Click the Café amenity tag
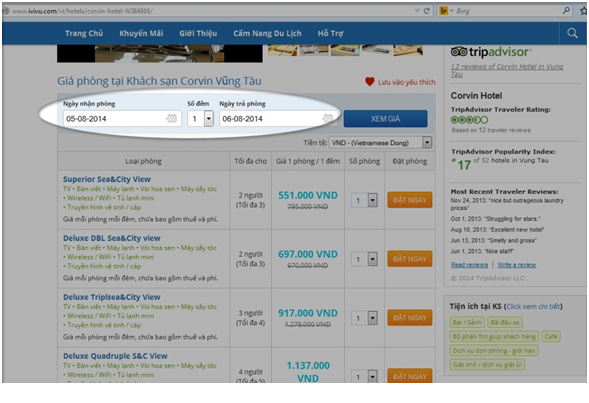The image size is (589, 403). [x=551, y=337]
